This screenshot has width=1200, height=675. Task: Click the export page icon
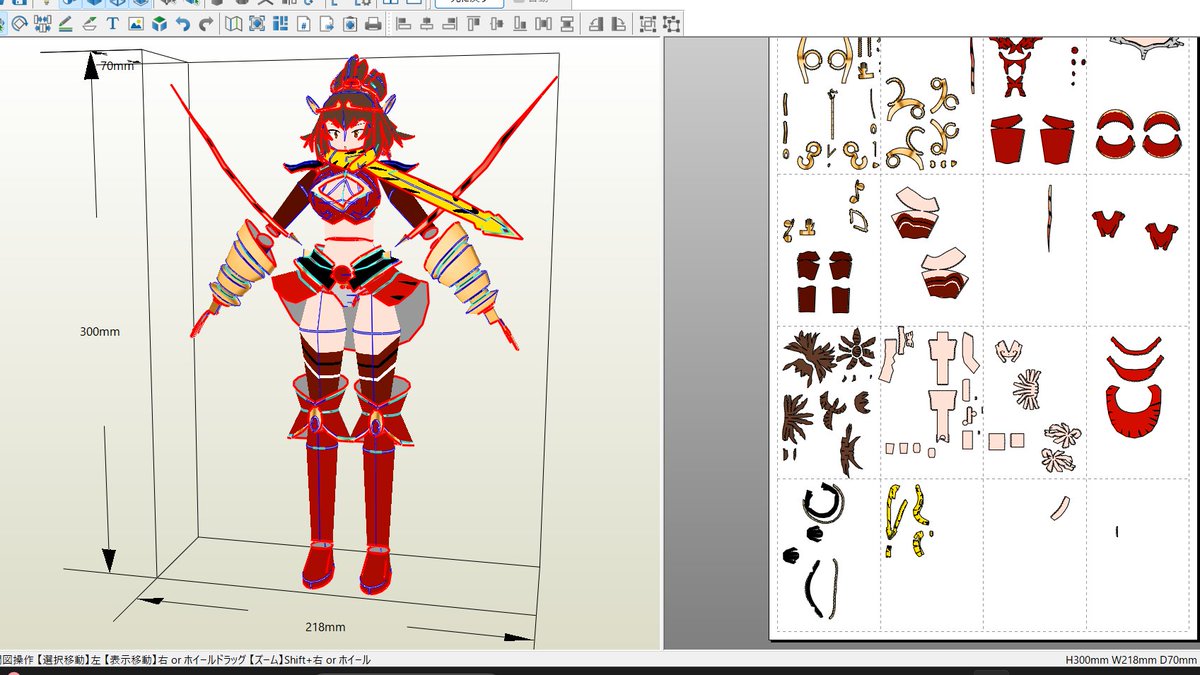327,23
